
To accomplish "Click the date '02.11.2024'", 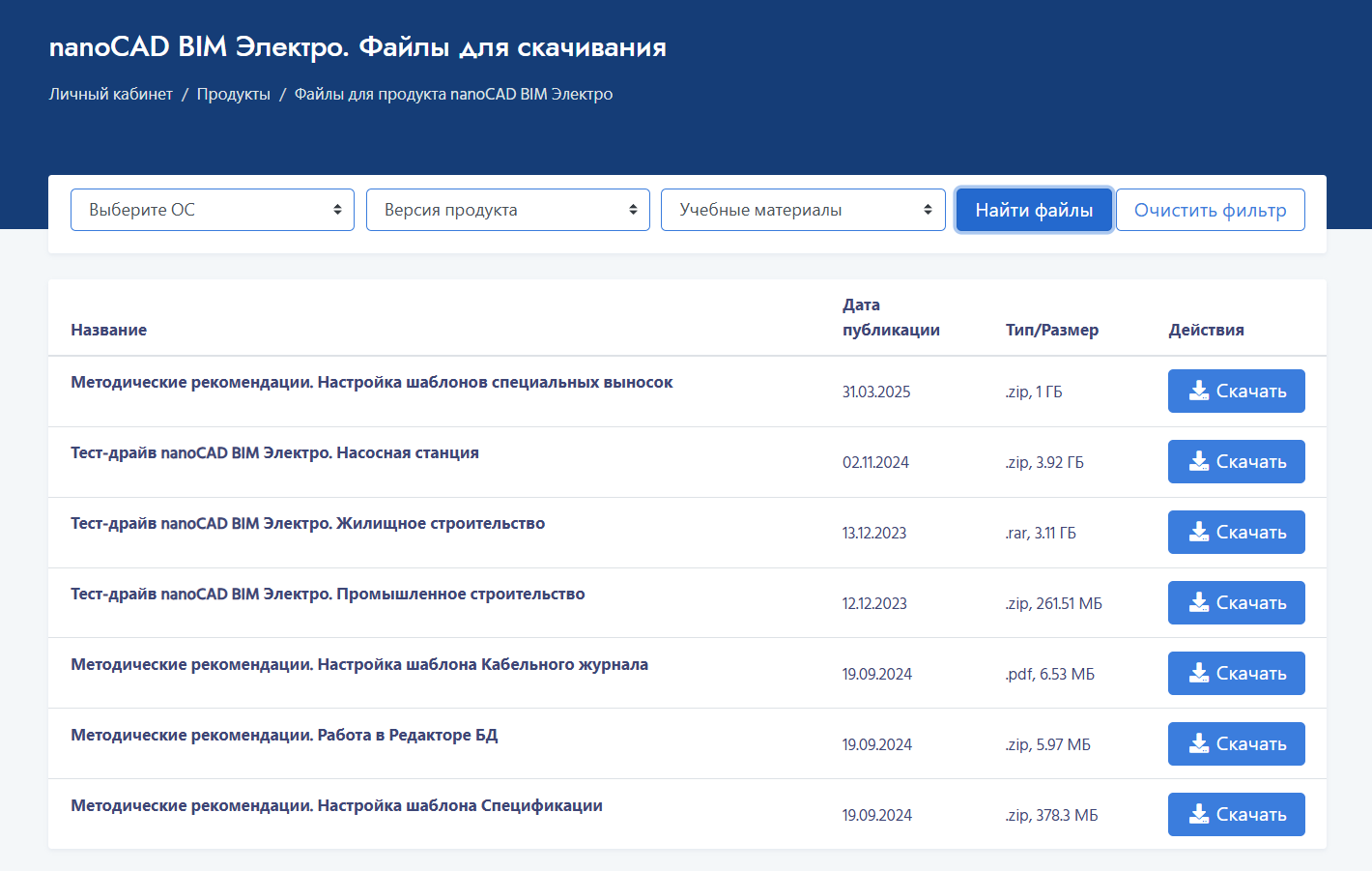I will [875, 462].
